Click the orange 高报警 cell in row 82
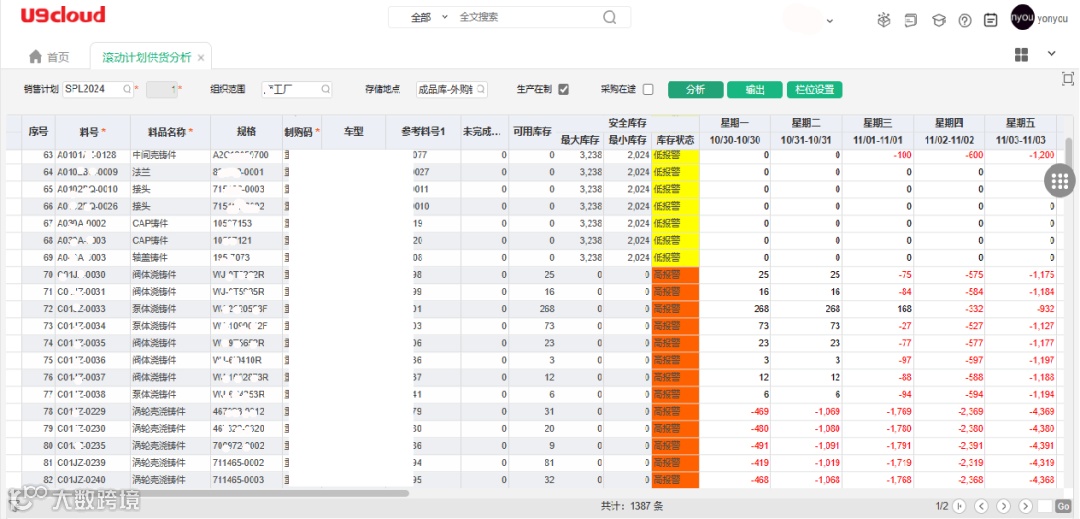Screen dimensions: 1080x519 click(x=675, y=479)
